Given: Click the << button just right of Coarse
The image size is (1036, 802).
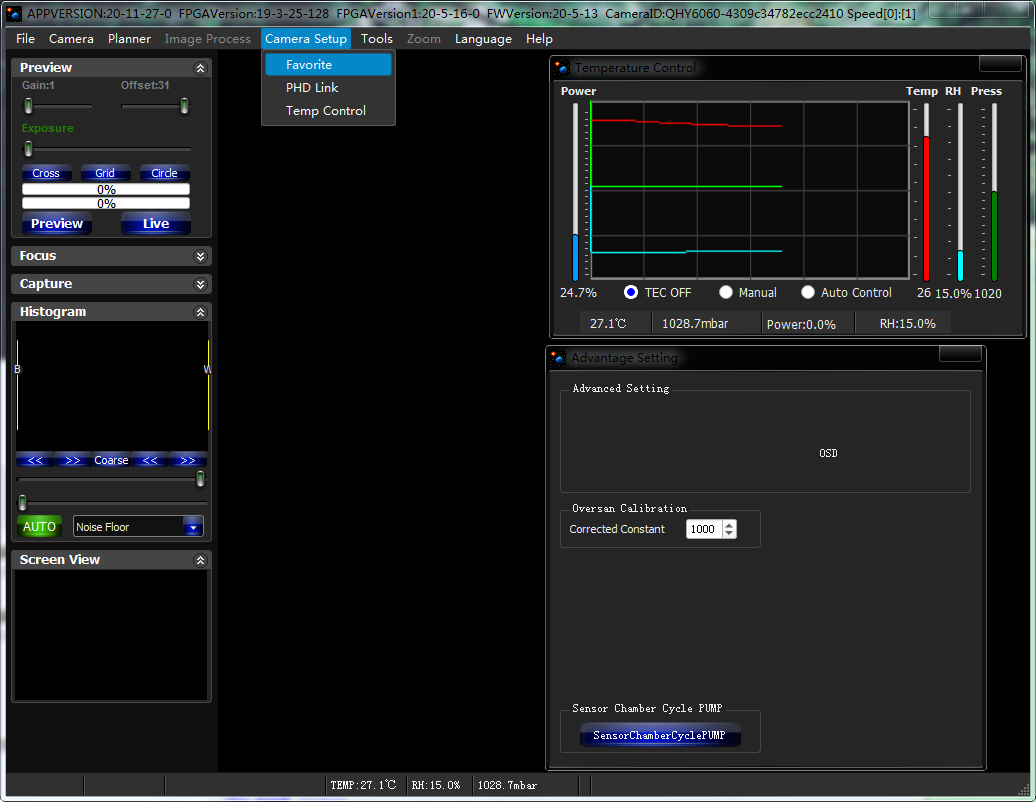Looking at the screenshot, I should (150, 460).
